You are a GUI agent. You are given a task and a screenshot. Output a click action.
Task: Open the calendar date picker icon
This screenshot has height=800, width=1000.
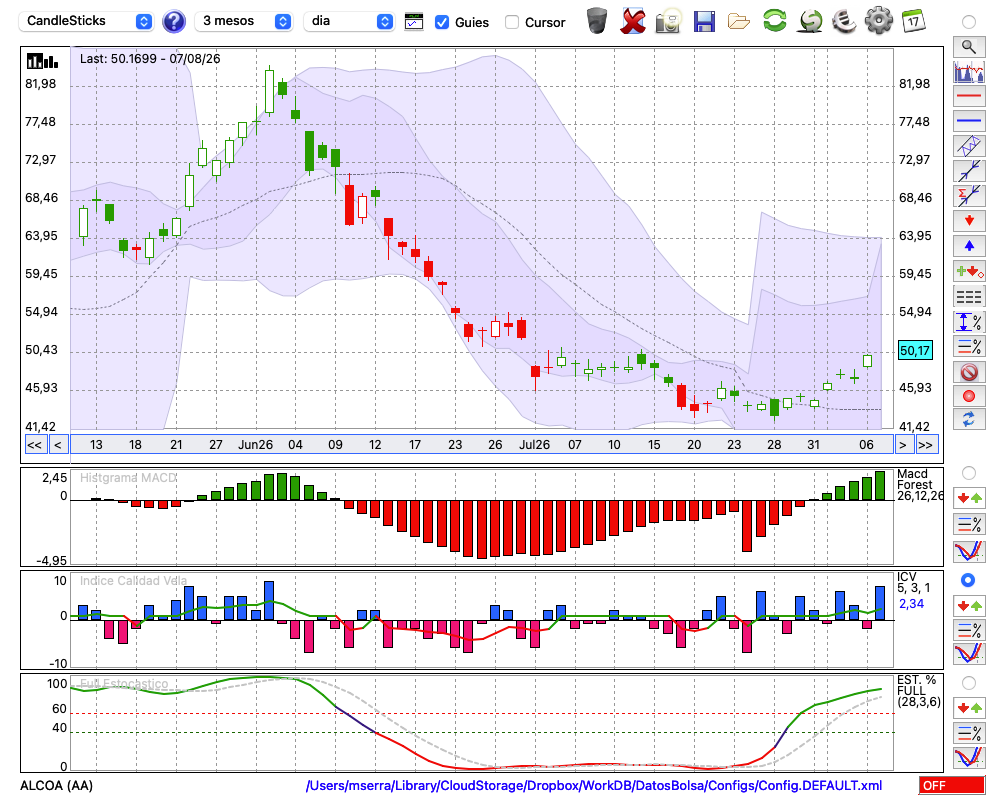pyautogui.click(x=913, y=21)
